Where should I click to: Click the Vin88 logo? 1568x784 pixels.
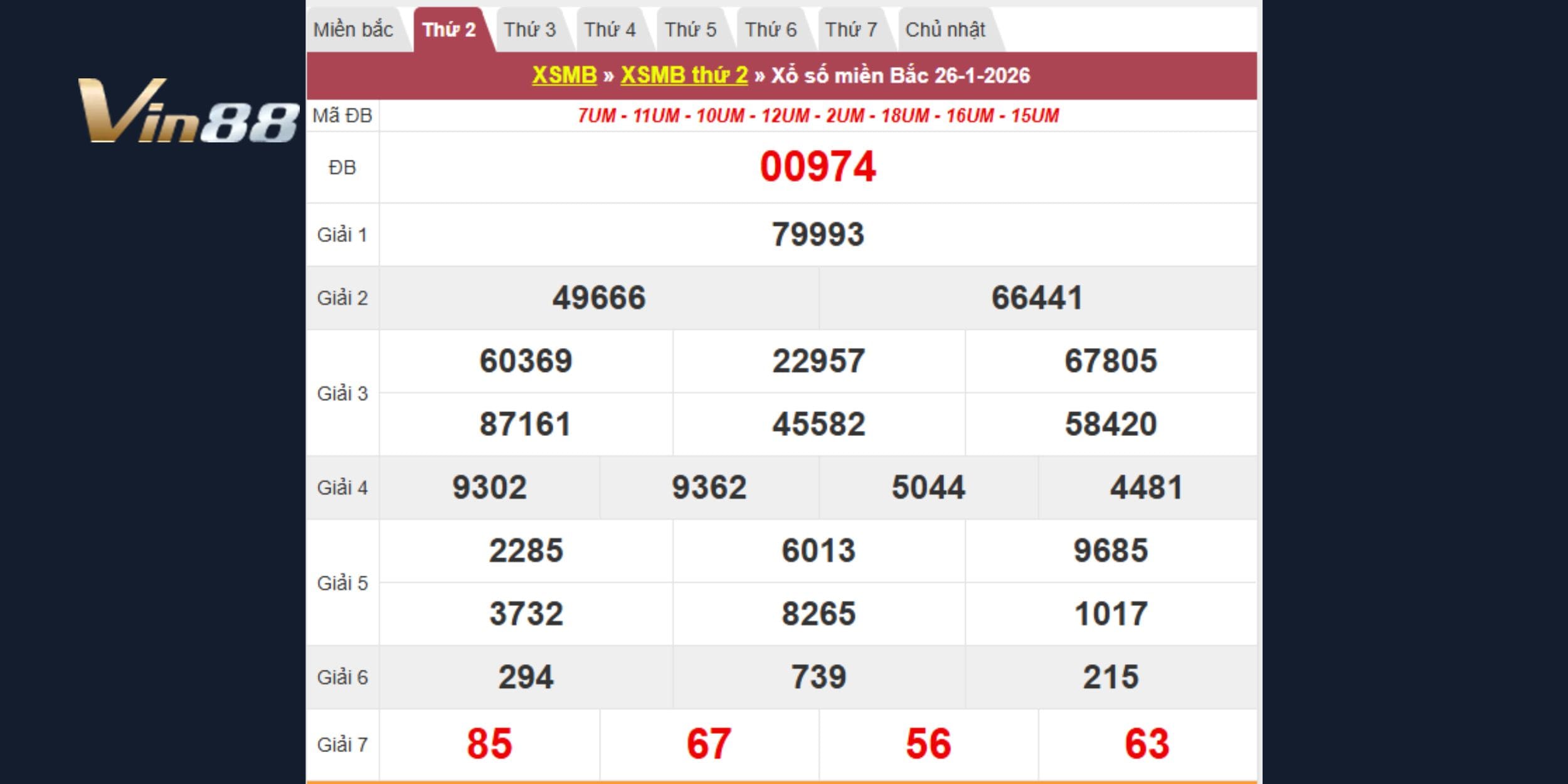188,111
